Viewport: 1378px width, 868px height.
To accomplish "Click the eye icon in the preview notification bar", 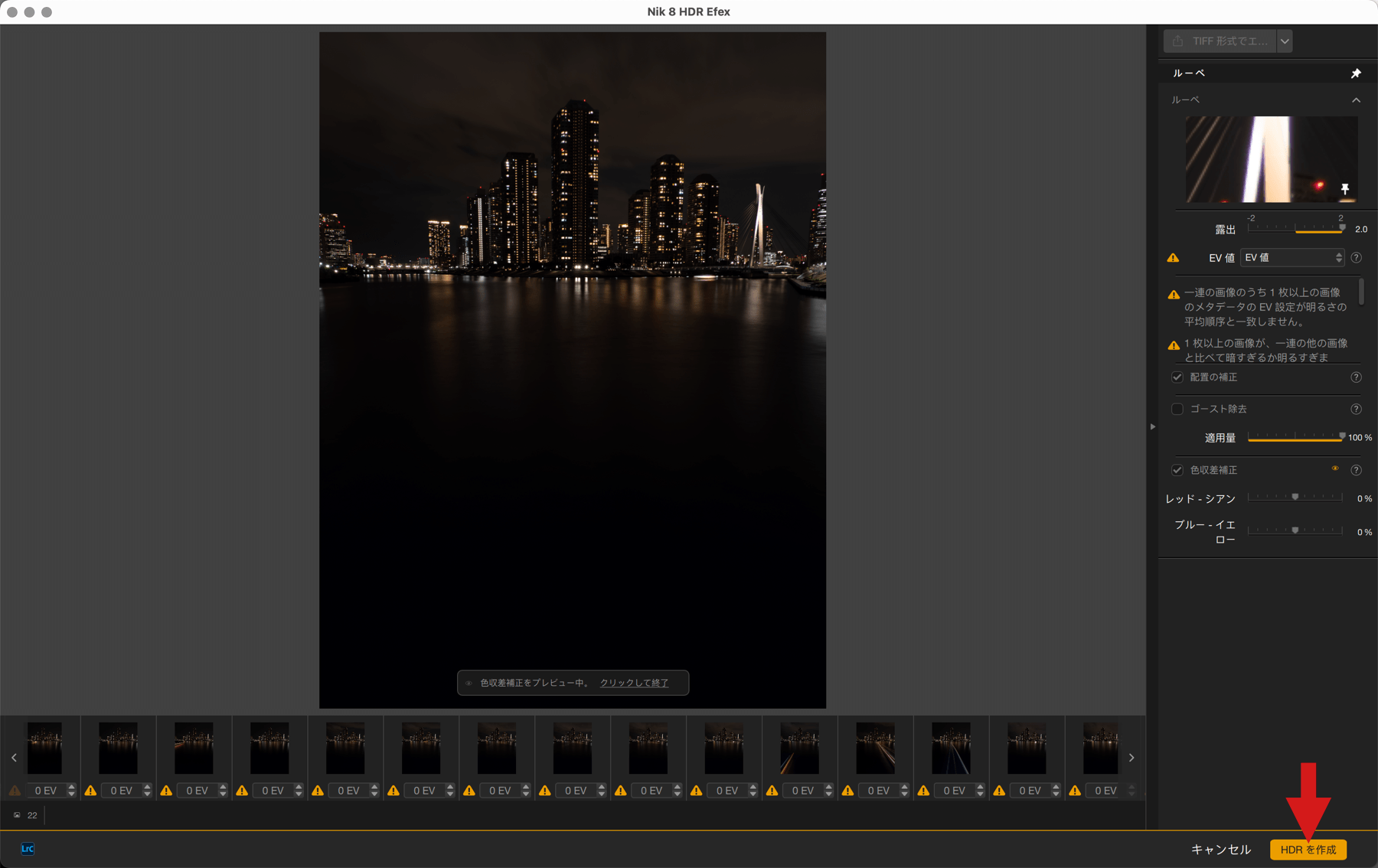I will pyautogui.click(x=469, y=684).
